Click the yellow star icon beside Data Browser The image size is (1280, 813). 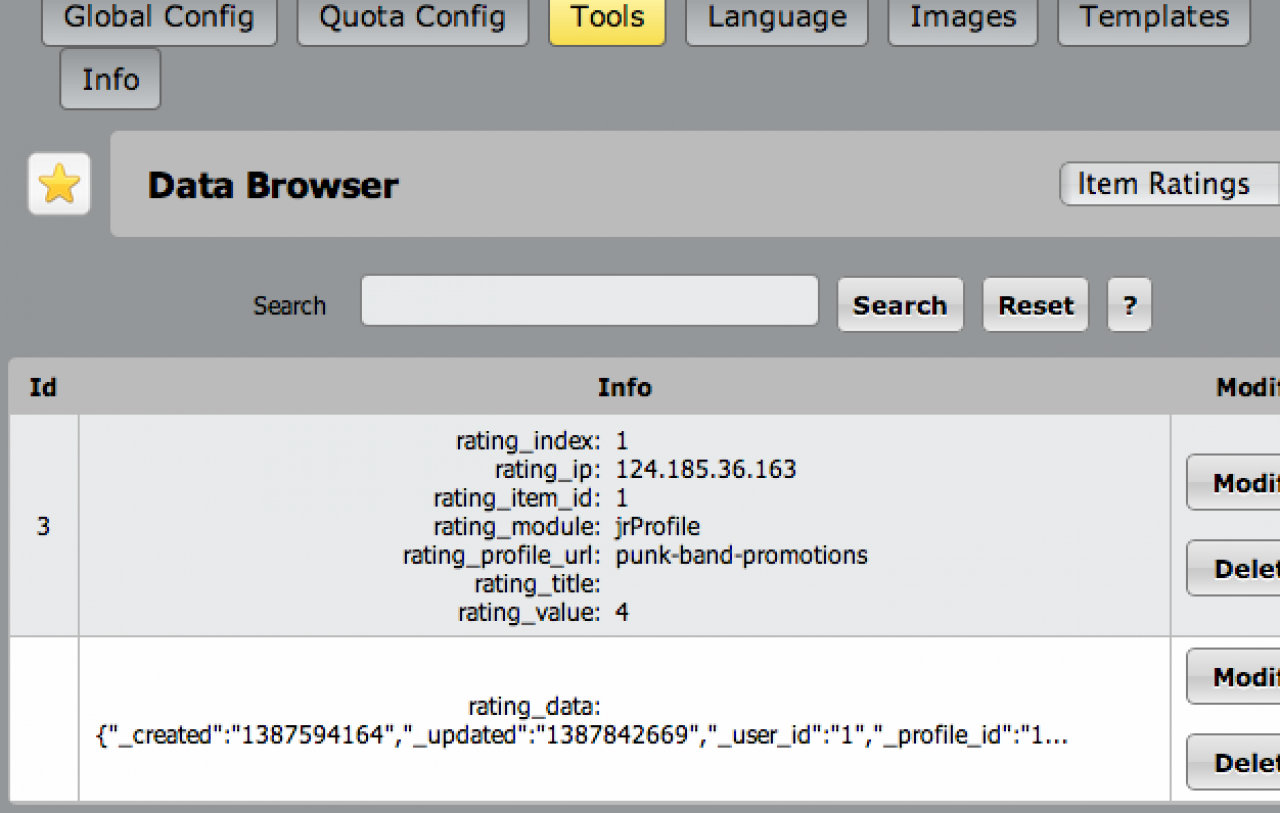(59, 184)
